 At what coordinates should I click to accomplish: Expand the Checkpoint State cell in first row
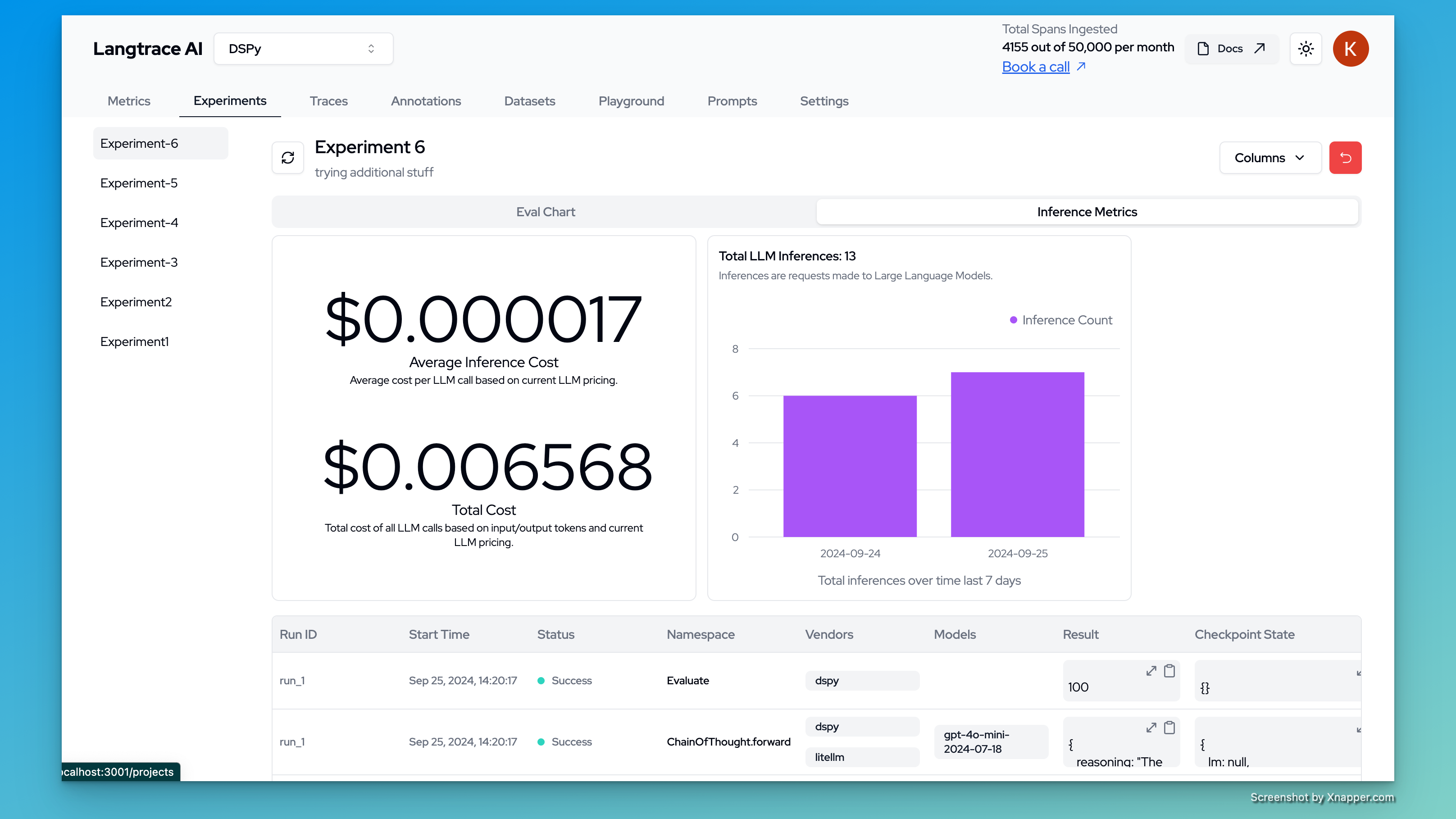(1358, 673)
